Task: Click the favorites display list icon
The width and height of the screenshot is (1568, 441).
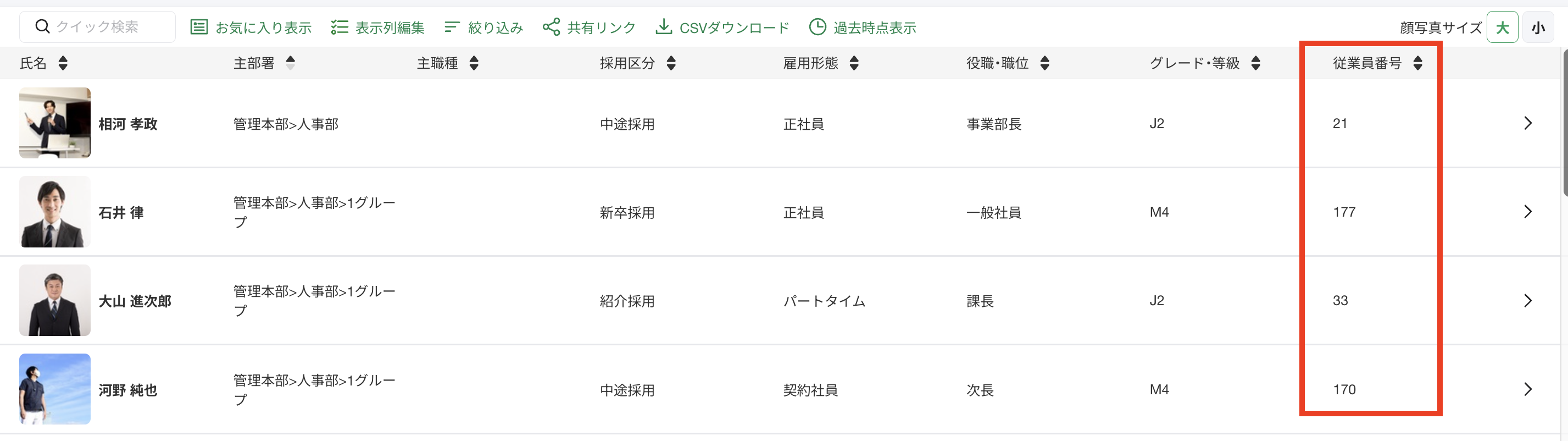Action: 198,27
